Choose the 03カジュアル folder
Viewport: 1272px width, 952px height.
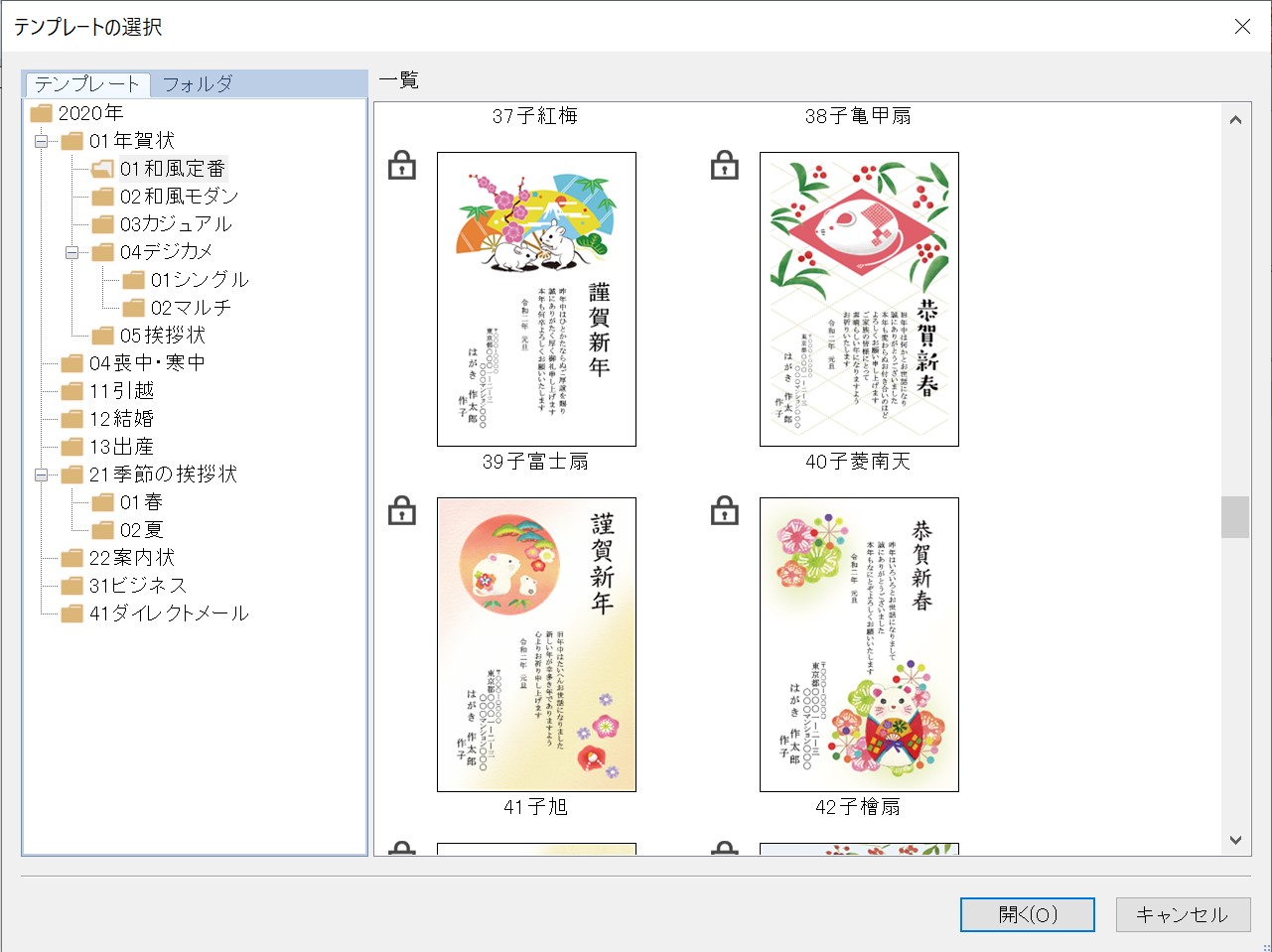162,224
